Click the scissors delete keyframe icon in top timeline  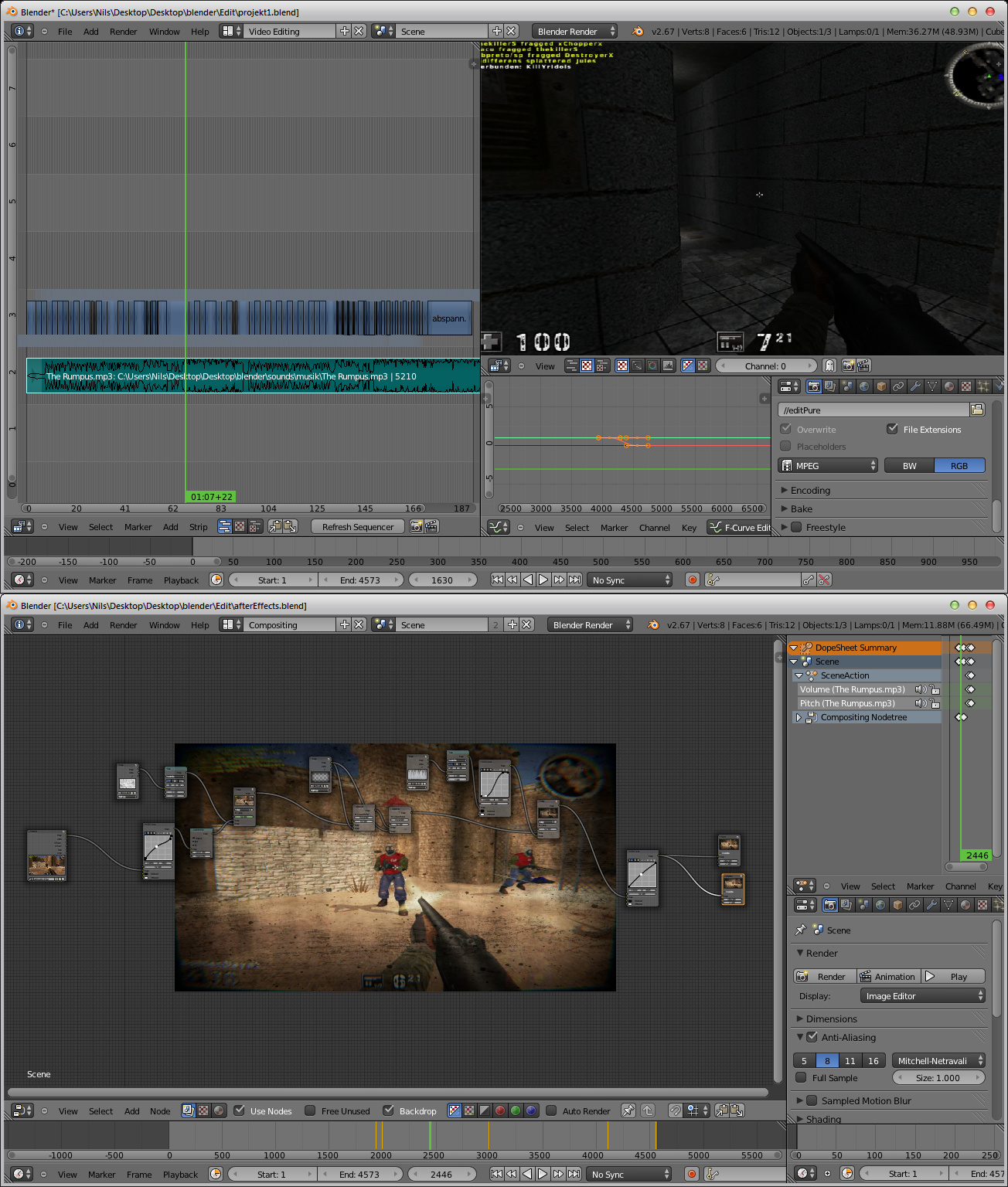pos(824,580)
